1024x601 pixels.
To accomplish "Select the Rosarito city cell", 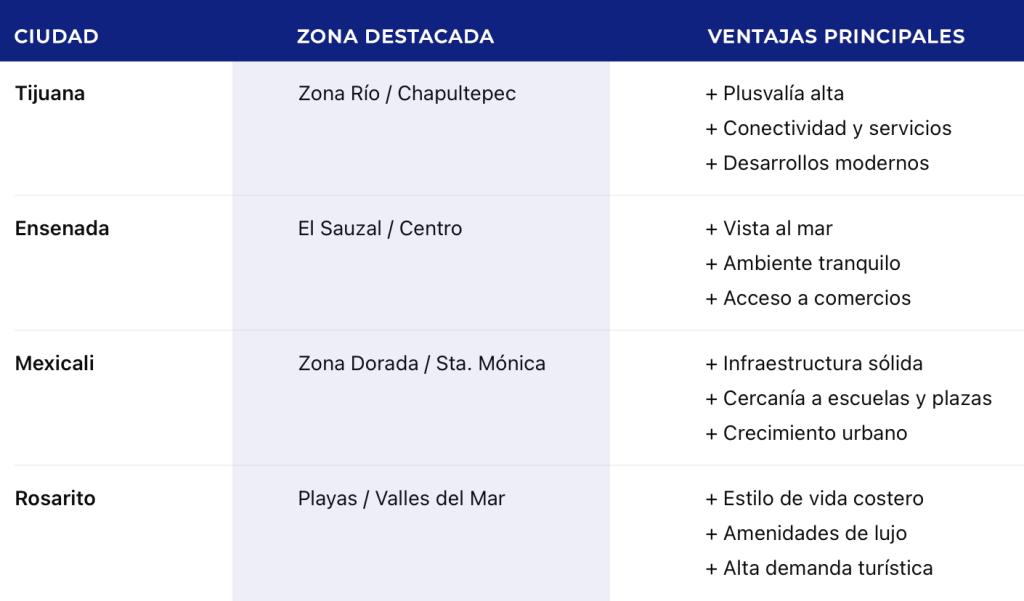I will tap(56, 499).
